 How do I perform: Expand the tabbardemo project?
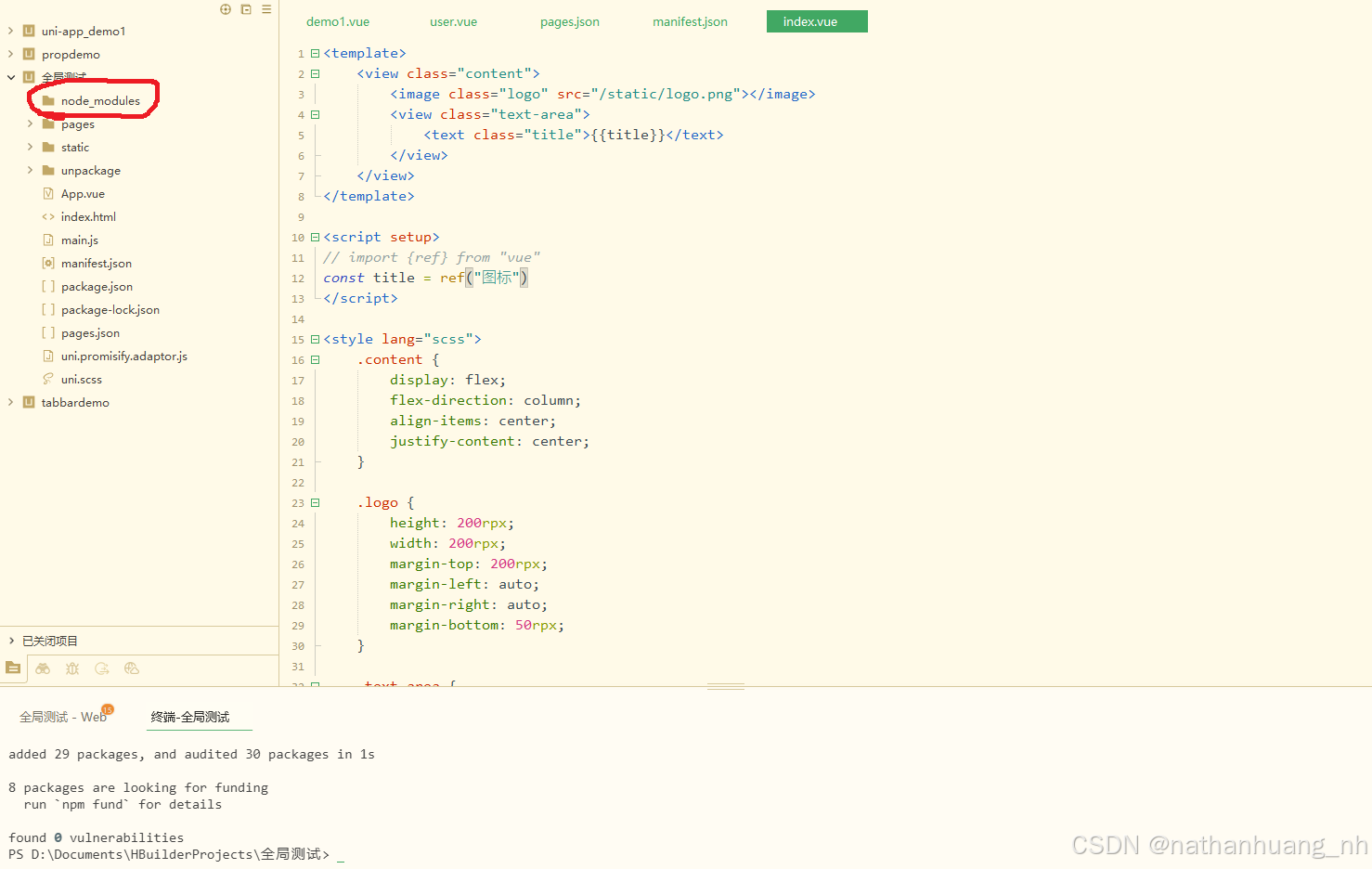(9, 402)
